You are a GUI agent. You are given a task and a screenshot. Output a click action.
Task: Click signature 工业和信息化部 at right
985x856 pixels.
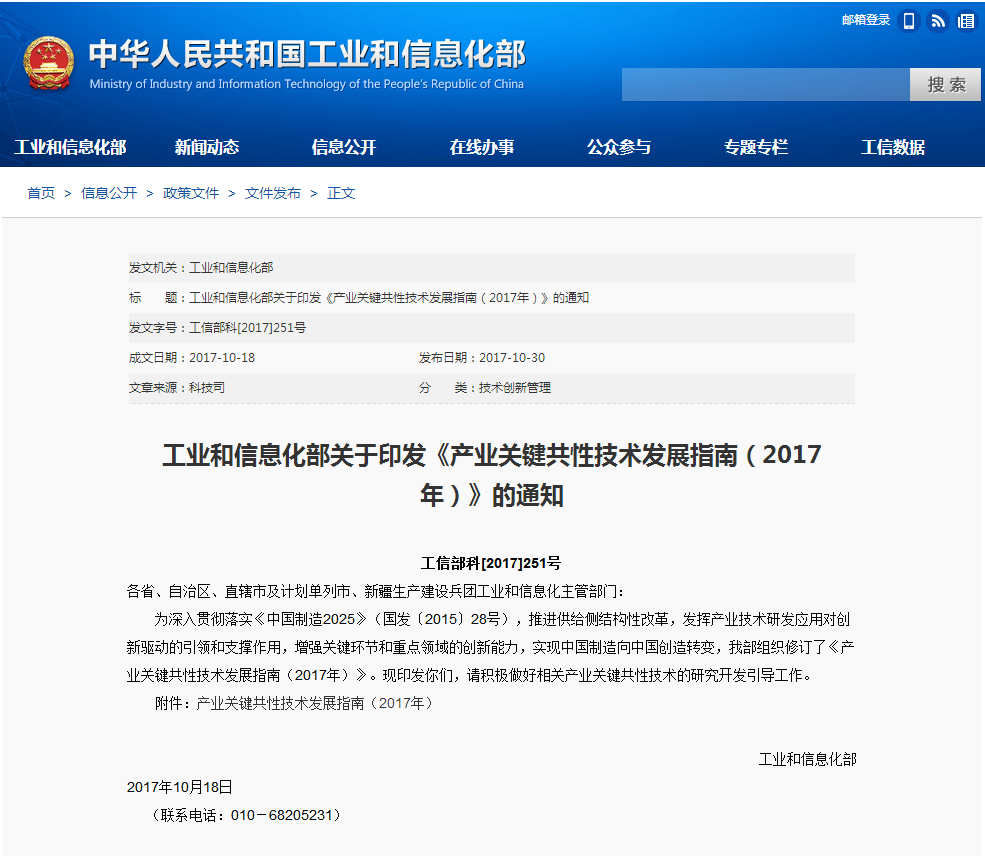tap(807, 759)
